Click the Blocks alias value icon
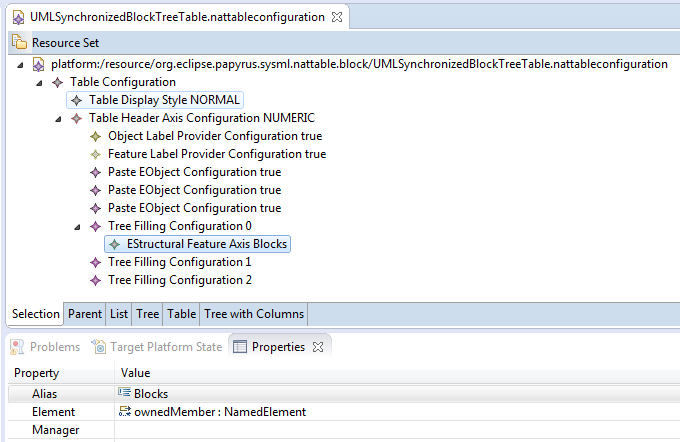This screenshot has width=680, height=442. pyautogui.click(x=124, y=393)
